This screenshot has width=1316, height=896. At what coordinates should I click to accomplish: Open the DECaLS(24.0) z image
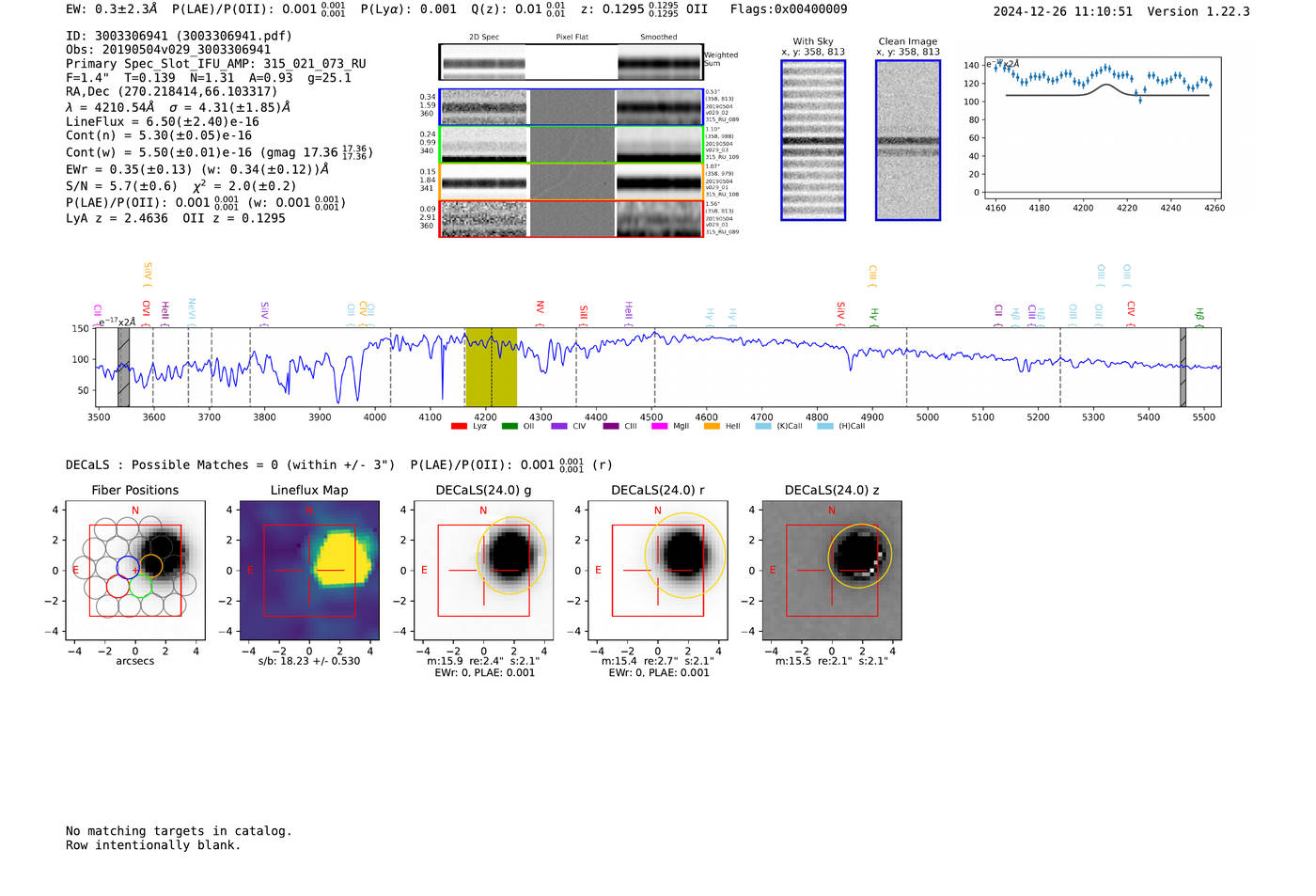(832, 570)
